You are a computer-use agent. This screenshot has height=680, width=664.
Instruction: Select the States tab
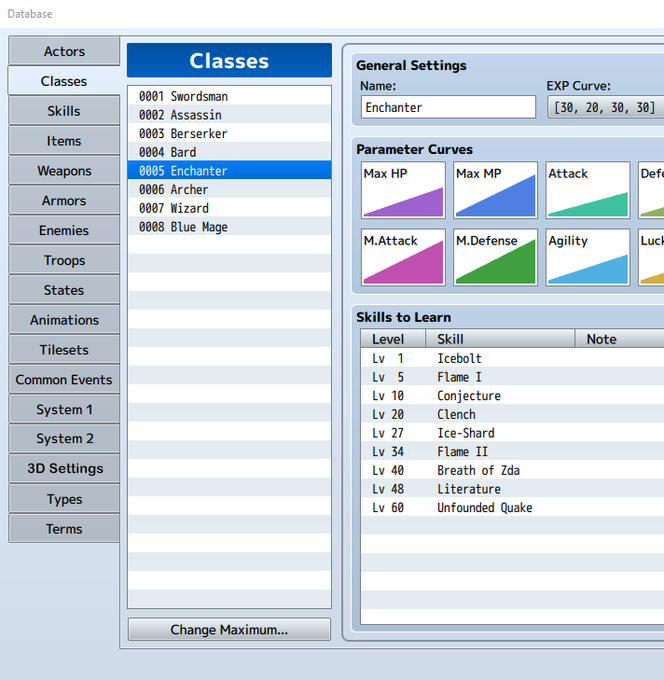pos(64,290)
